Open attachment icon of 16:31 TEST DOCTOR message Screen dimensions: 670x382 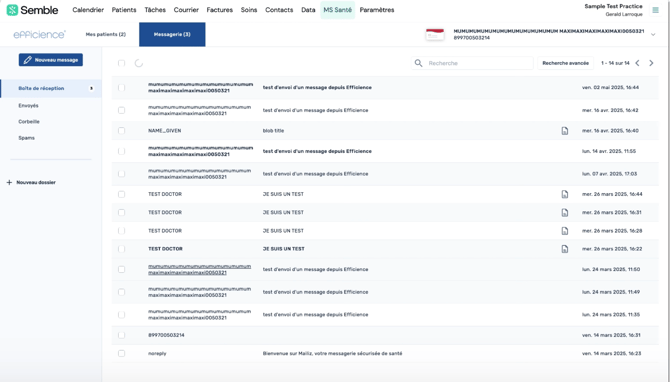coord(565,212)
